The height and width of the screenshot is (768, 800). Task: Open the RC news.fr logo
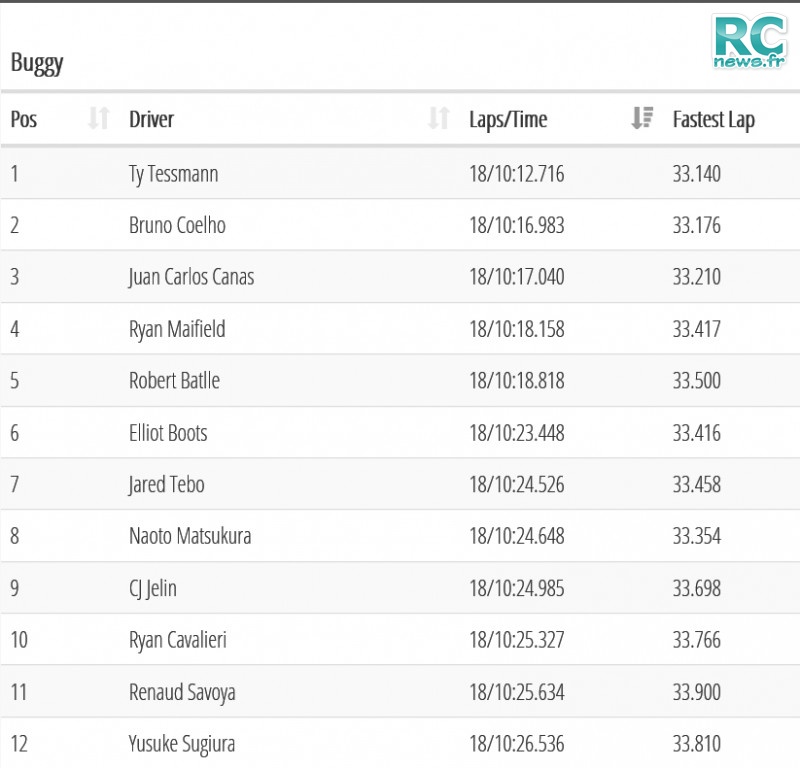[x=749, y=42]
